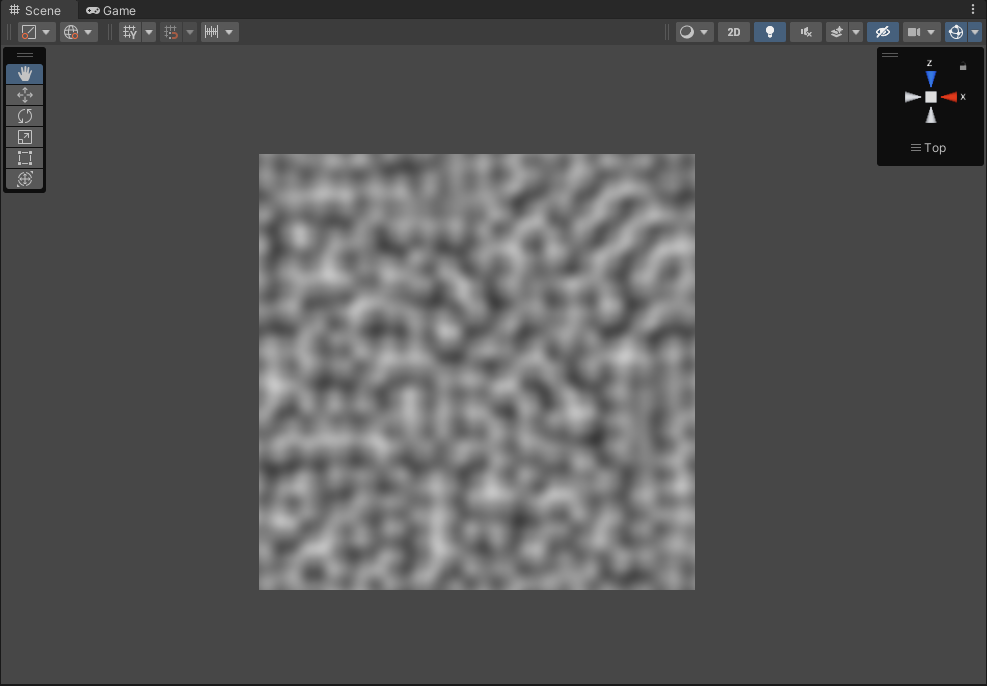Viewport: 987px width, 686px height.
Task: Open the window options kebab menu
Action: coord(973,9)
